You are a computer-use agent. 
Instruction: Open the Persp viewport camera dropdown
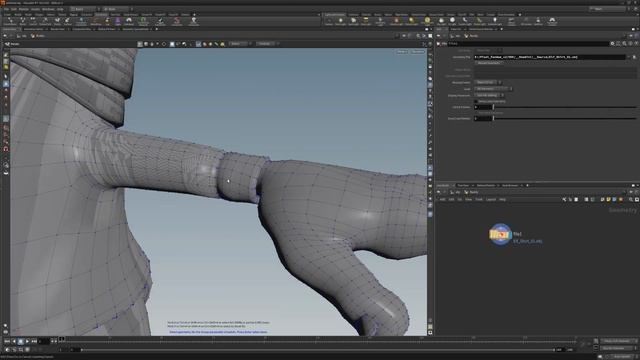(x=402, y=52)
